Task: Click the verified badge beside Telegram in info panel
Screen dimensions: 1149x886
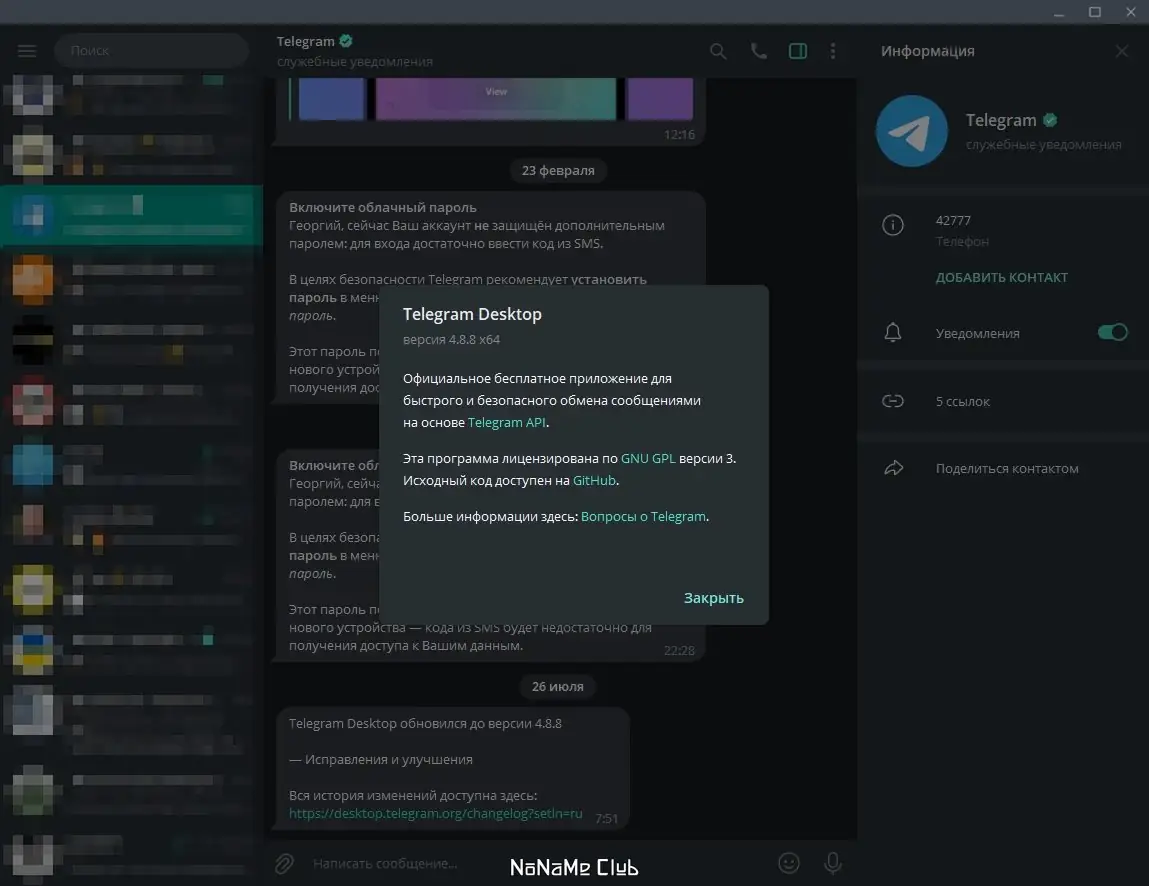Action: tap(1050, 119)
